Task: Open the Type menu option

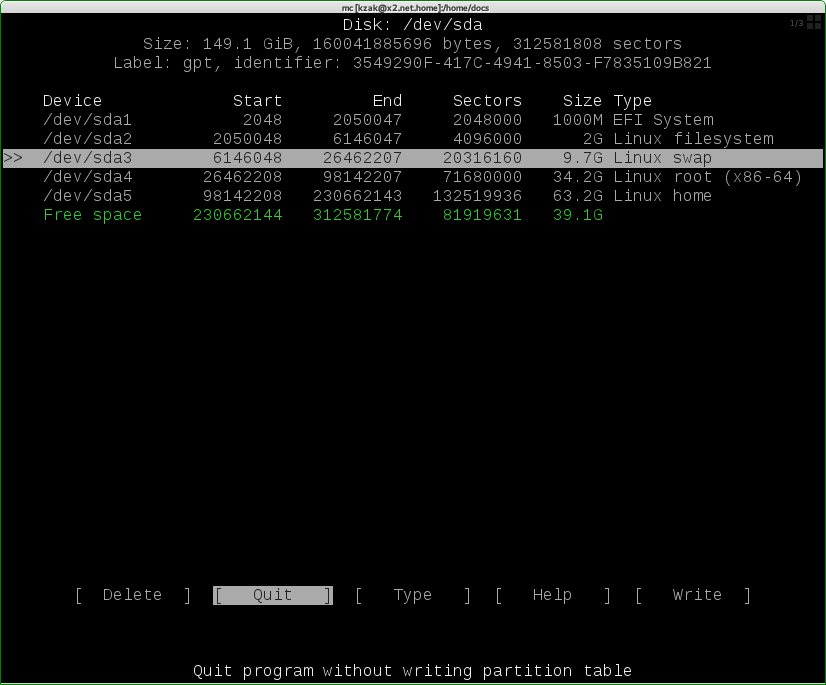Action: [412, 595]
